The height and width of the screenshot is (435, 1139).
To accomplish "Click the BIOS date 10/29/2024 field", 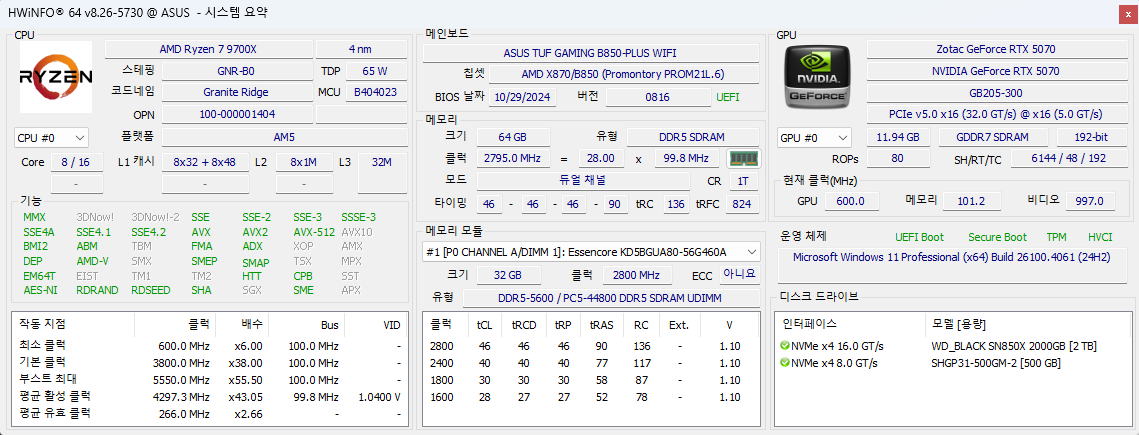I will pos(522,97).
